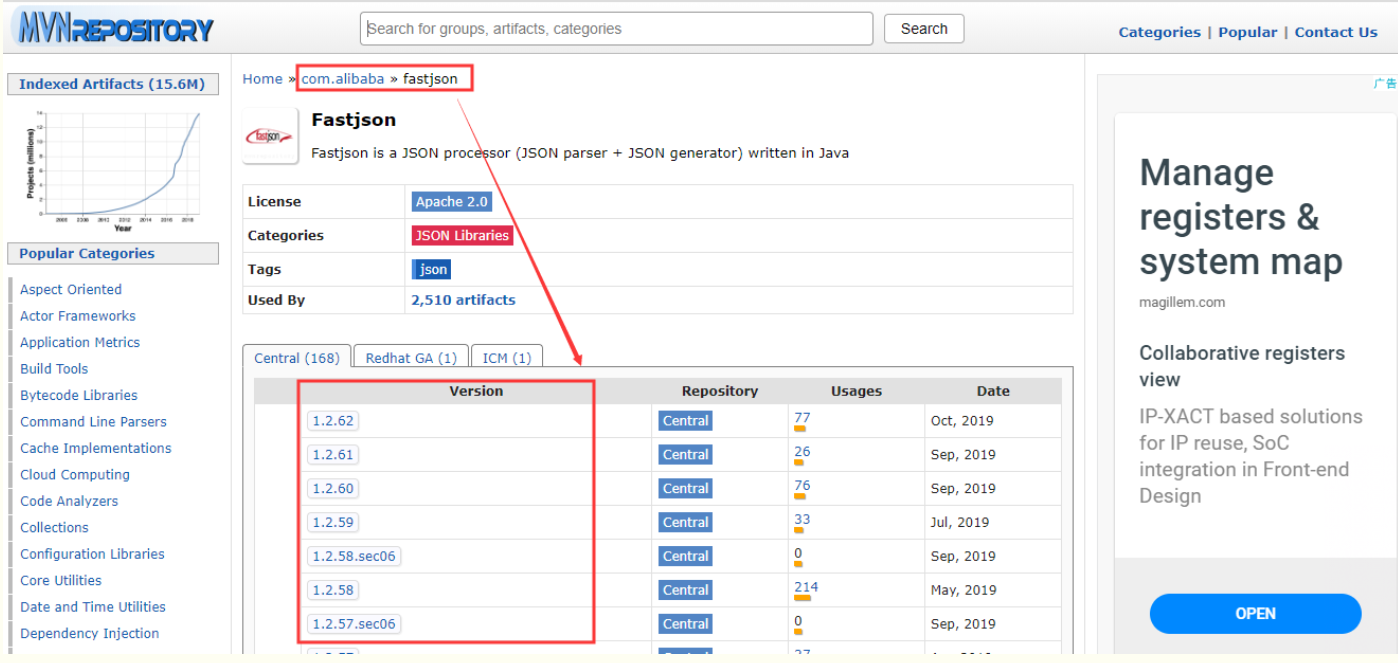Open Date and Time Utilities category
Viewport: 1398px width, 663px height.
[x=93, y=608]
